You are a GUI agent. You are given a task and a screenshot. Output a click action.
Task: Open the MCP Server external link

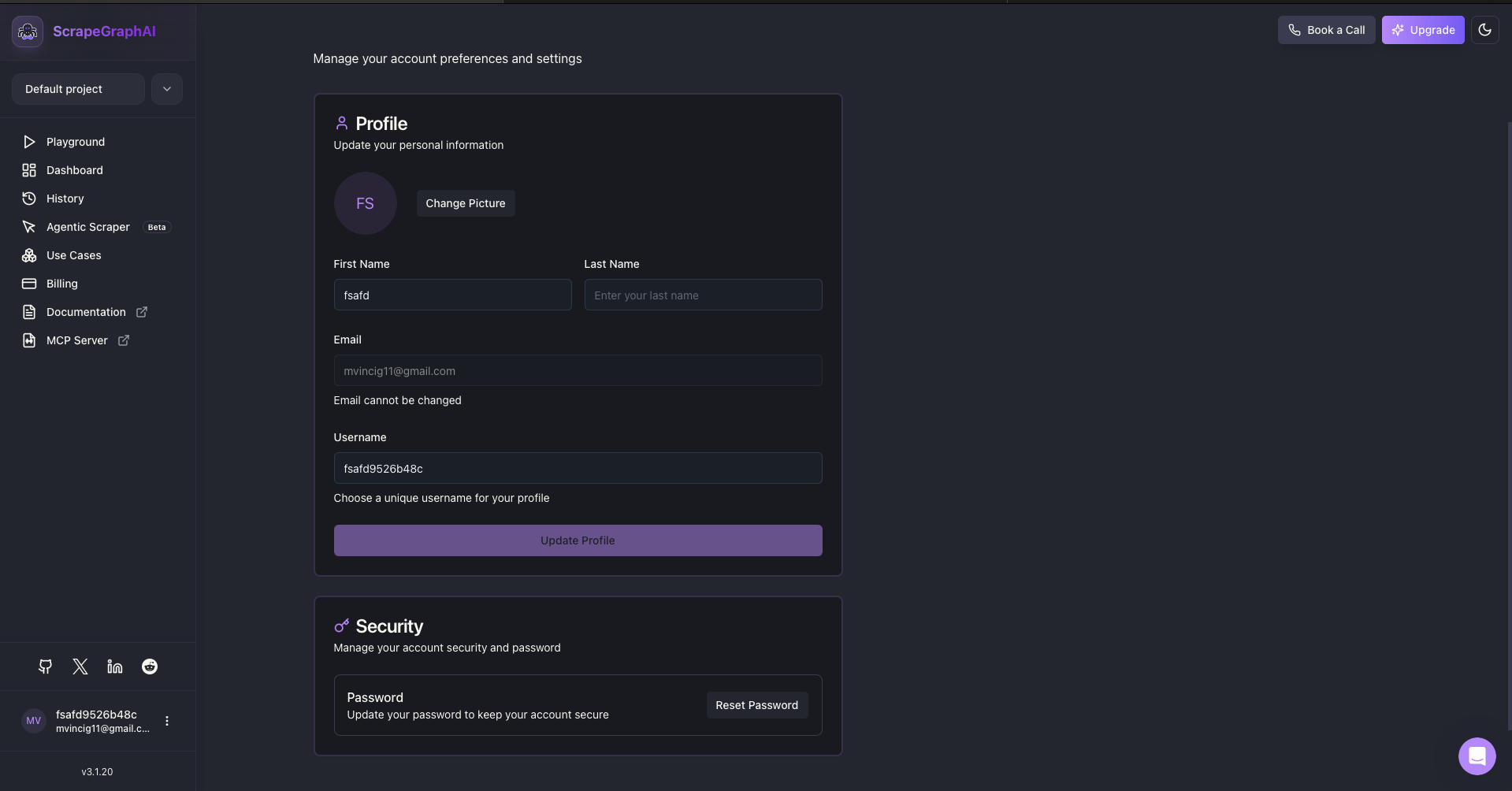[123, 340]
